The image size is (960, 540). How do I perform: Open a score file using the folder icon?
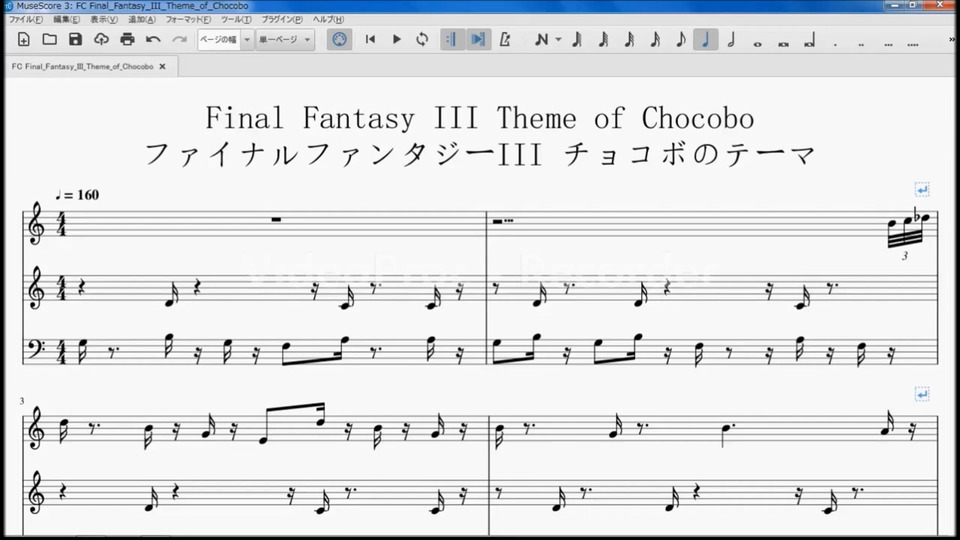tap(50, 40)
